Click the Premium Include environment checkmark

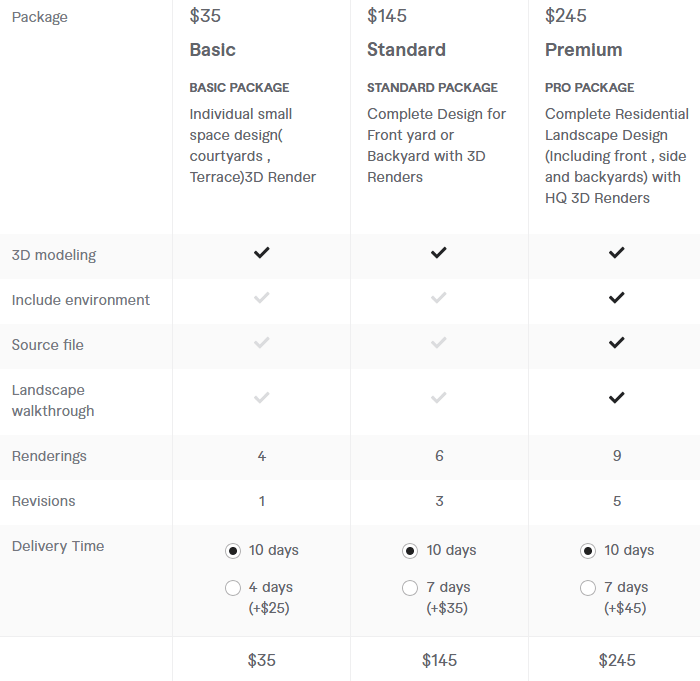pyautogui.click(x=617, y=298)
